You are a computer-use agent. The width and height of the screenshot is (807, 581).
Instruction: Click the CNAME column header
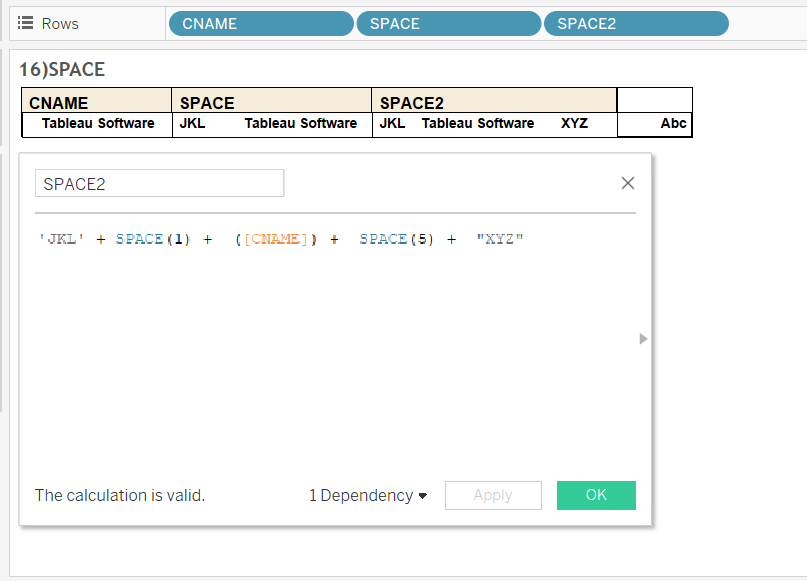click(x=97, y=101)
